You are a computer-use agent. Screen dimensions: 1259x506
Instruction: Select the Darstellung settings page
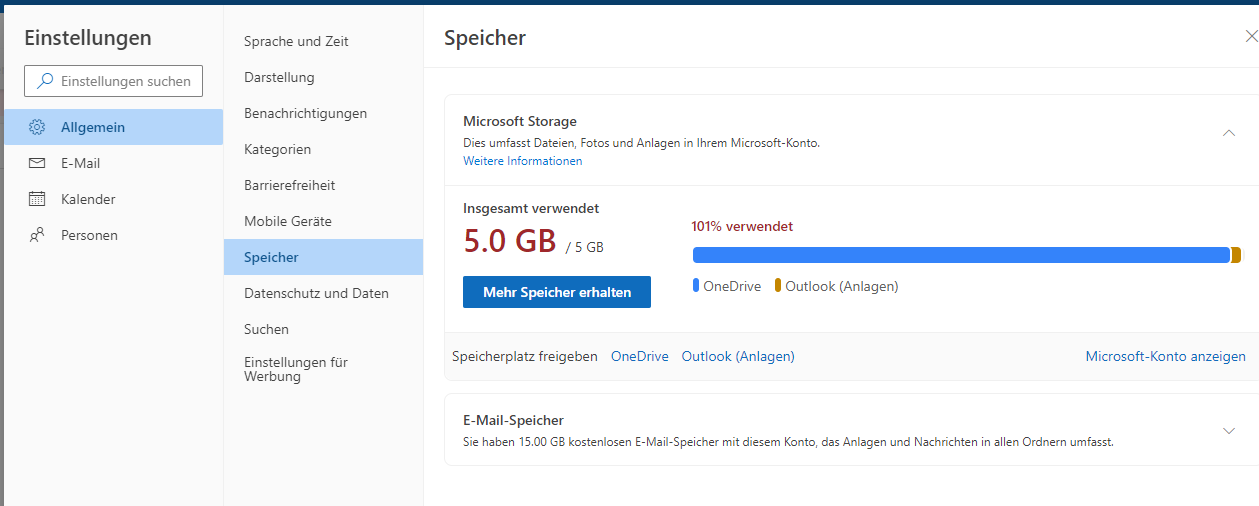(x=279, y=77)
